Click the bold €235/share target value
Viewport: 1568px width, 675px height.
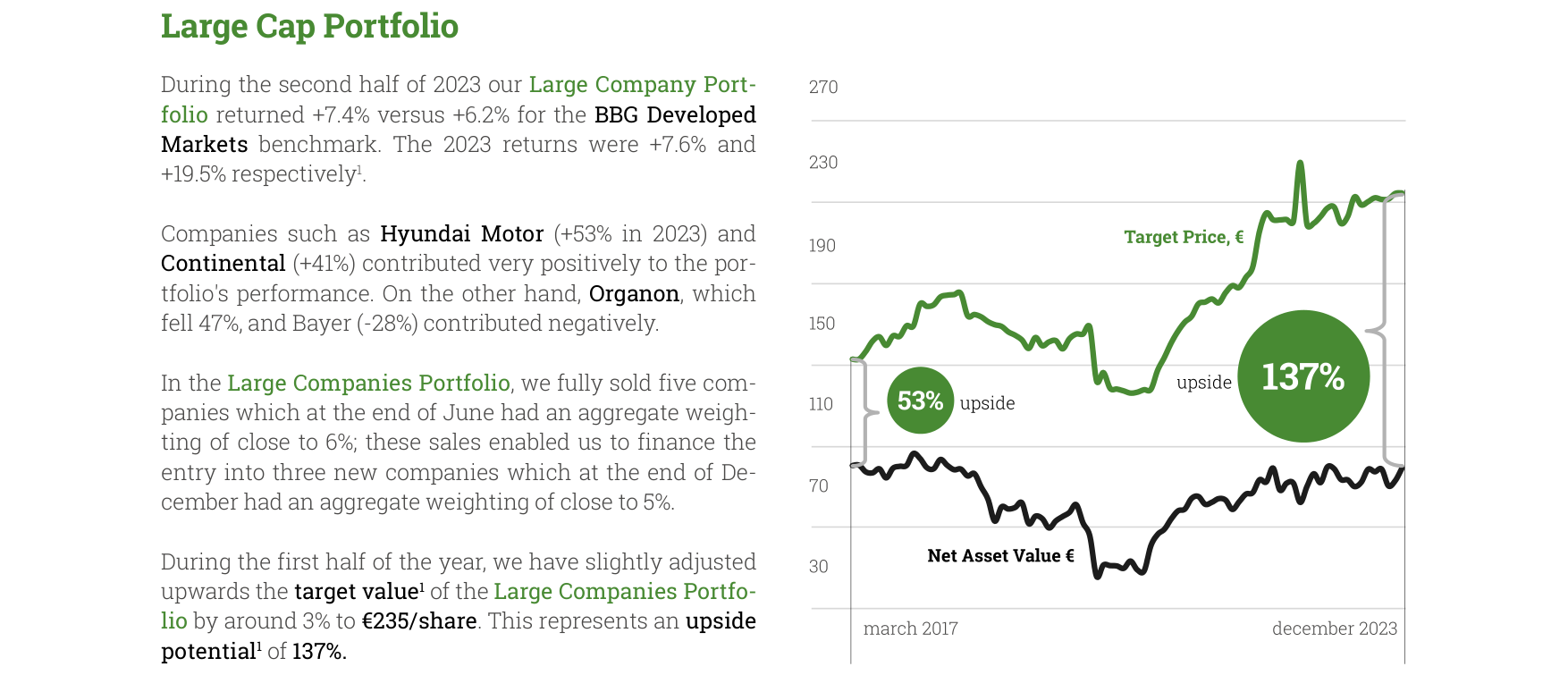coord(419,621)
